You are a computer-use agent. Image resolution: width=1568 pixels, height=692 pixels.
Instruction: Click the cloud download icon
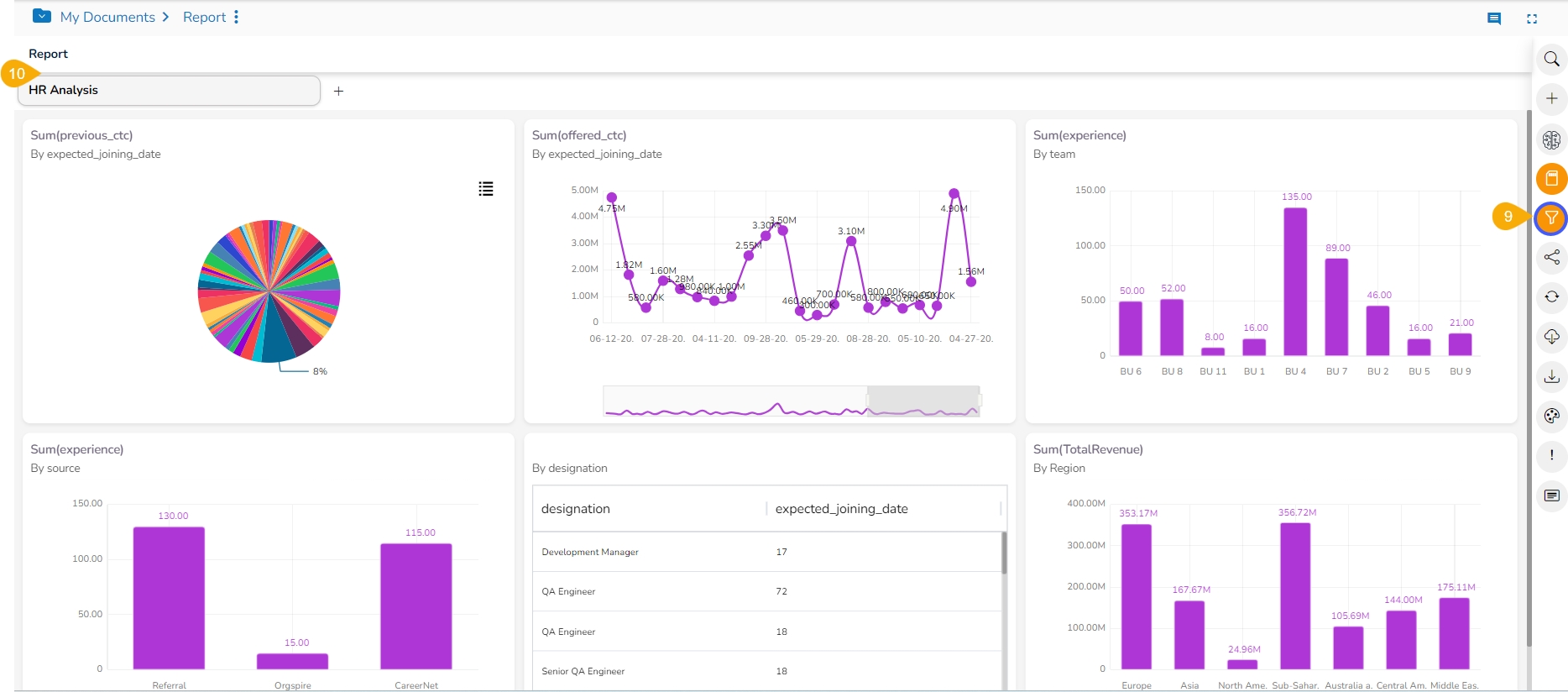coord(1551,337)
